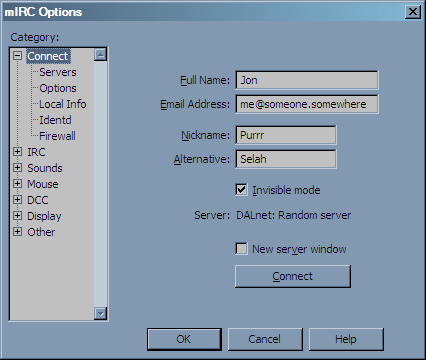The height and width of the screenshot is (360, 426).
Task: Select the Sounds category label
Action: click(x=45, y=168)
